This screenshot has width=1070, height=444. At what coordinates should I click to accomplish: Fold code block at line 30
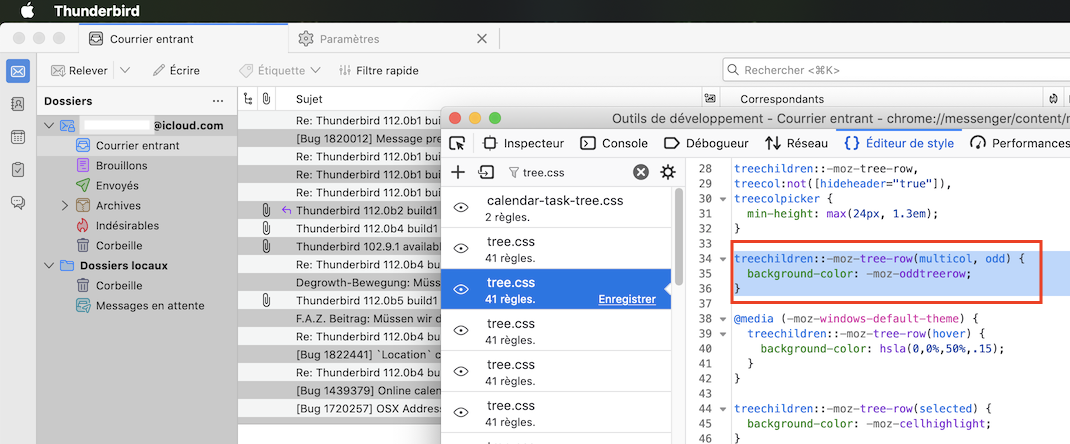(723, 198)
